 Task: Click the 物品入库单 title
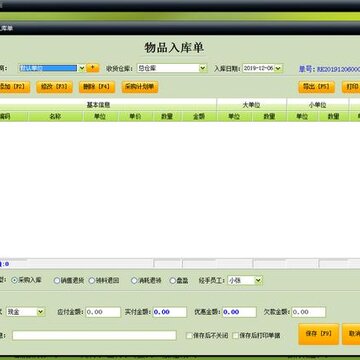pos(174,47)
